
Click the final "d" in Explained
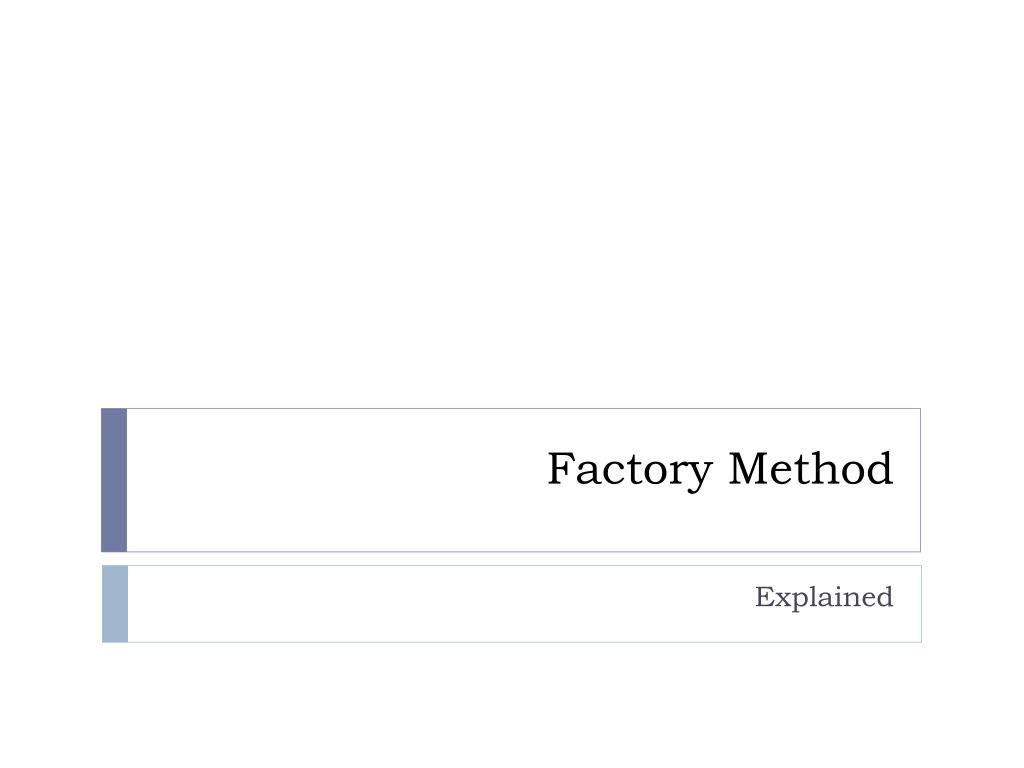[883, 596]
